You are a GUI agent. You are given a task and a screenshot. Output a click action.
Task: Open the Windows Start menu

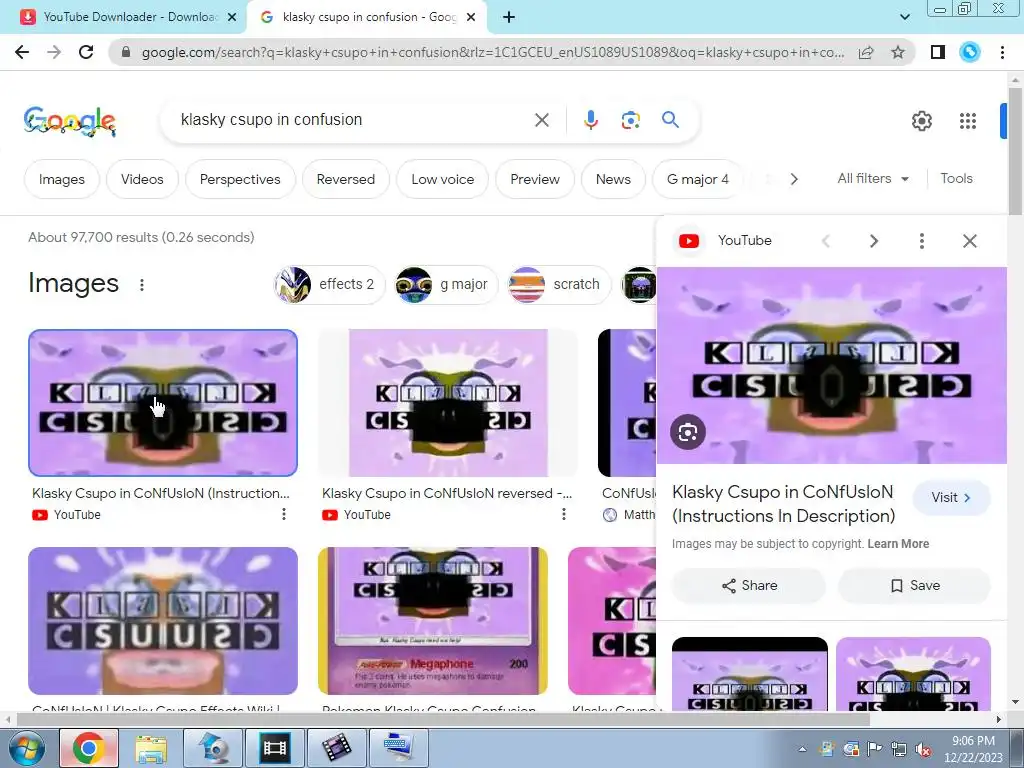pos(27,748)
